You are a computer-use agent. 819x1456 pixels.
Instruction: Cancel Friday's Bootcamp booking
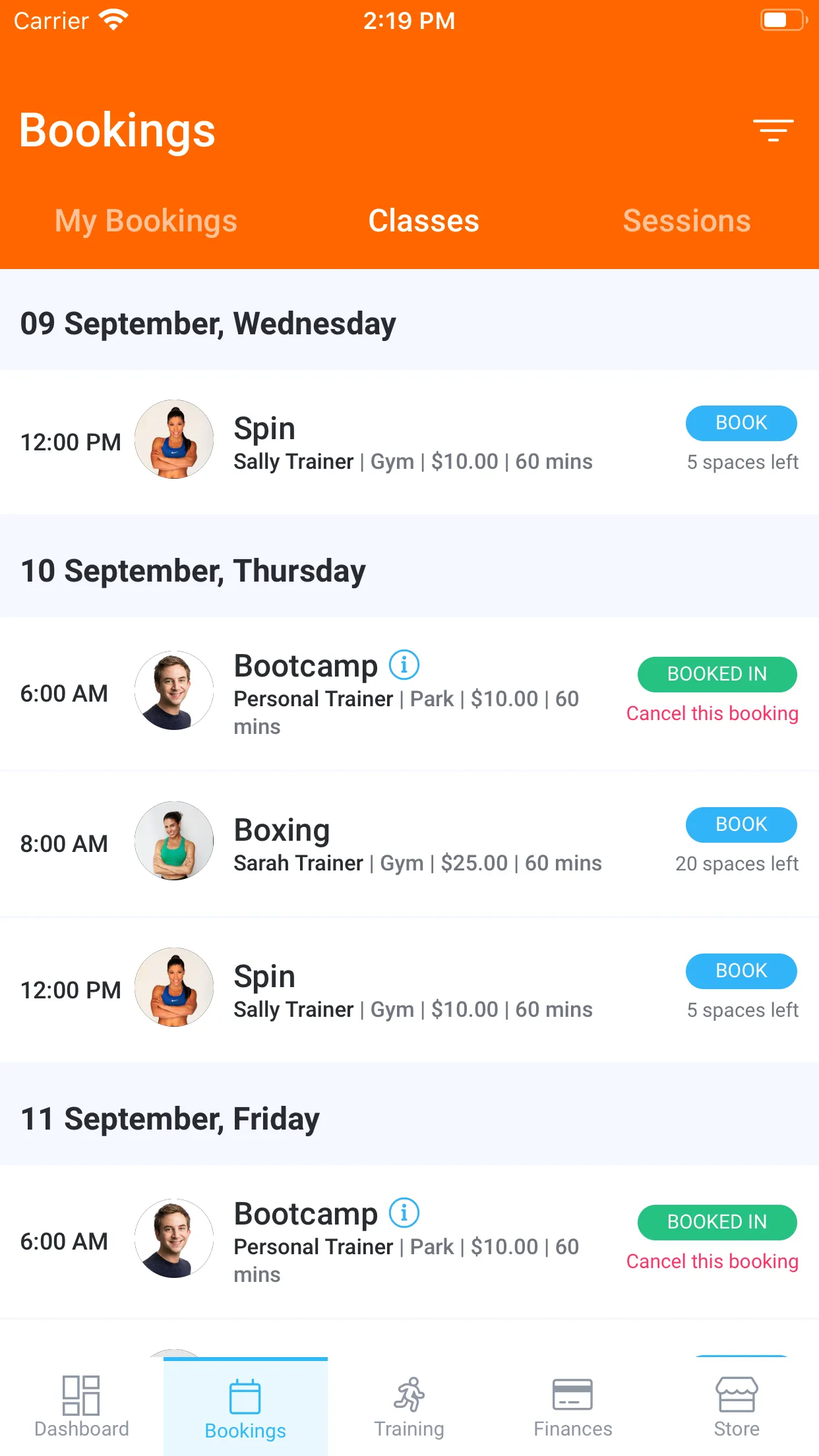tap(712, 1261)
